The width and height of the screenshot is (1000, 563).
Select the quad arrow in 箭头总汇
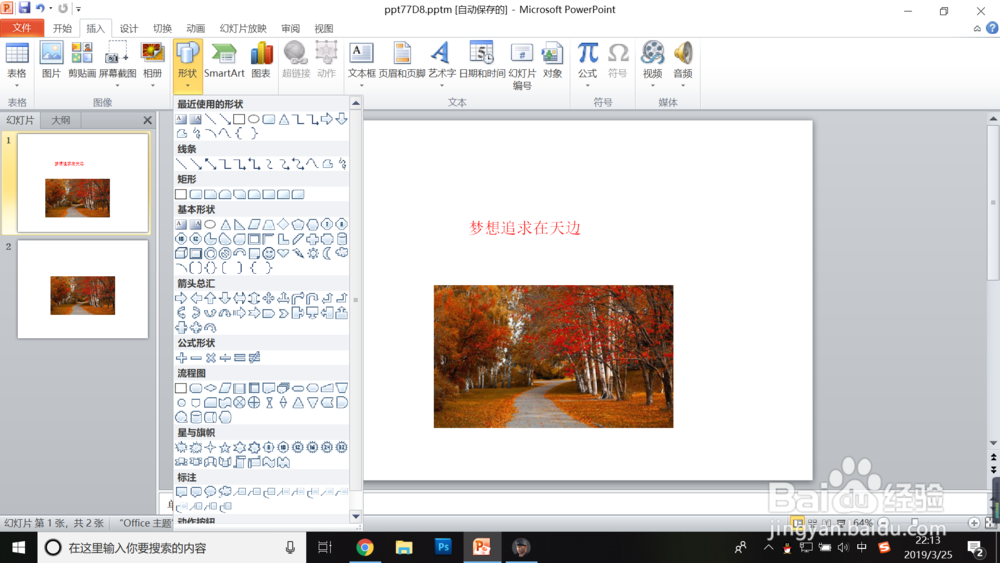point(268,298)
